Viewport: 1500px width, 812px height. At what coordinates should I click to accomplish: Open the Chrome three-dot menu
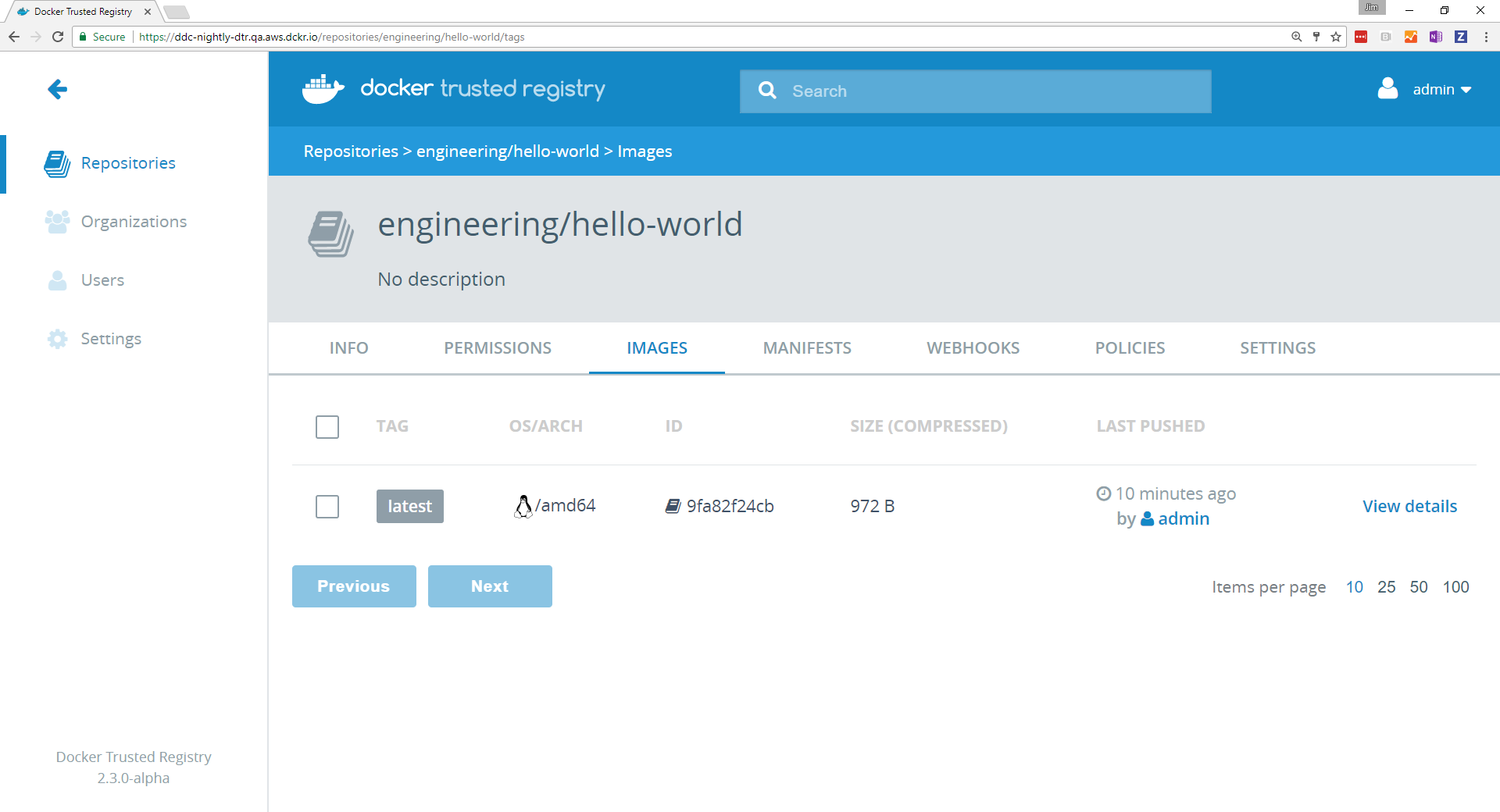pyautogui.click(x=1486, y=37)
